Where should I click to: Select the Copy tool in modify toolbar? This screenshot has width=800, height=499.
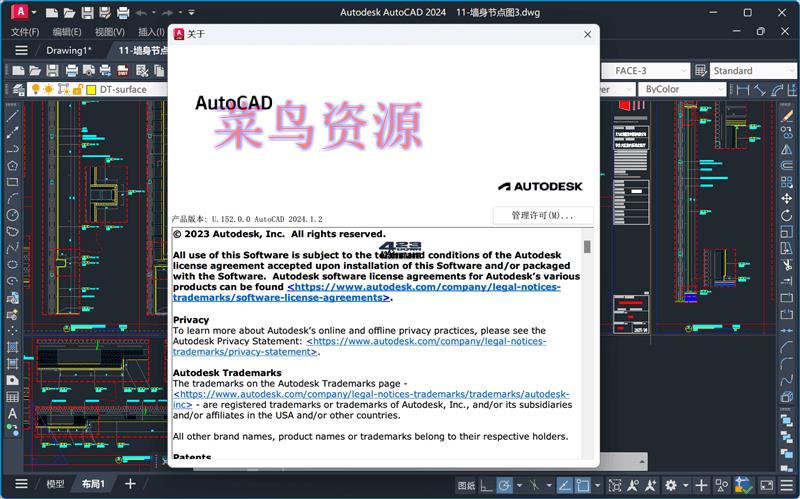coord(787,133)
